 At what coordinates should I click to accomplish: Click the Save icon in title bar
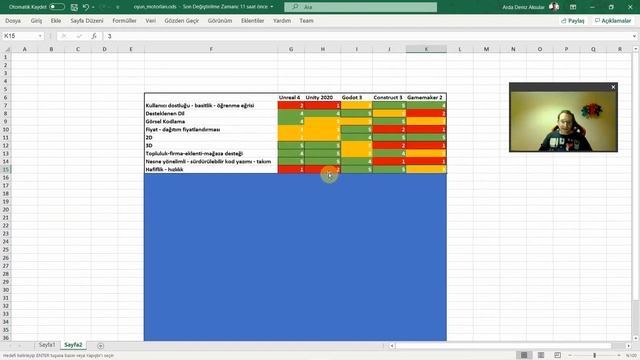(x=74, y=7)
